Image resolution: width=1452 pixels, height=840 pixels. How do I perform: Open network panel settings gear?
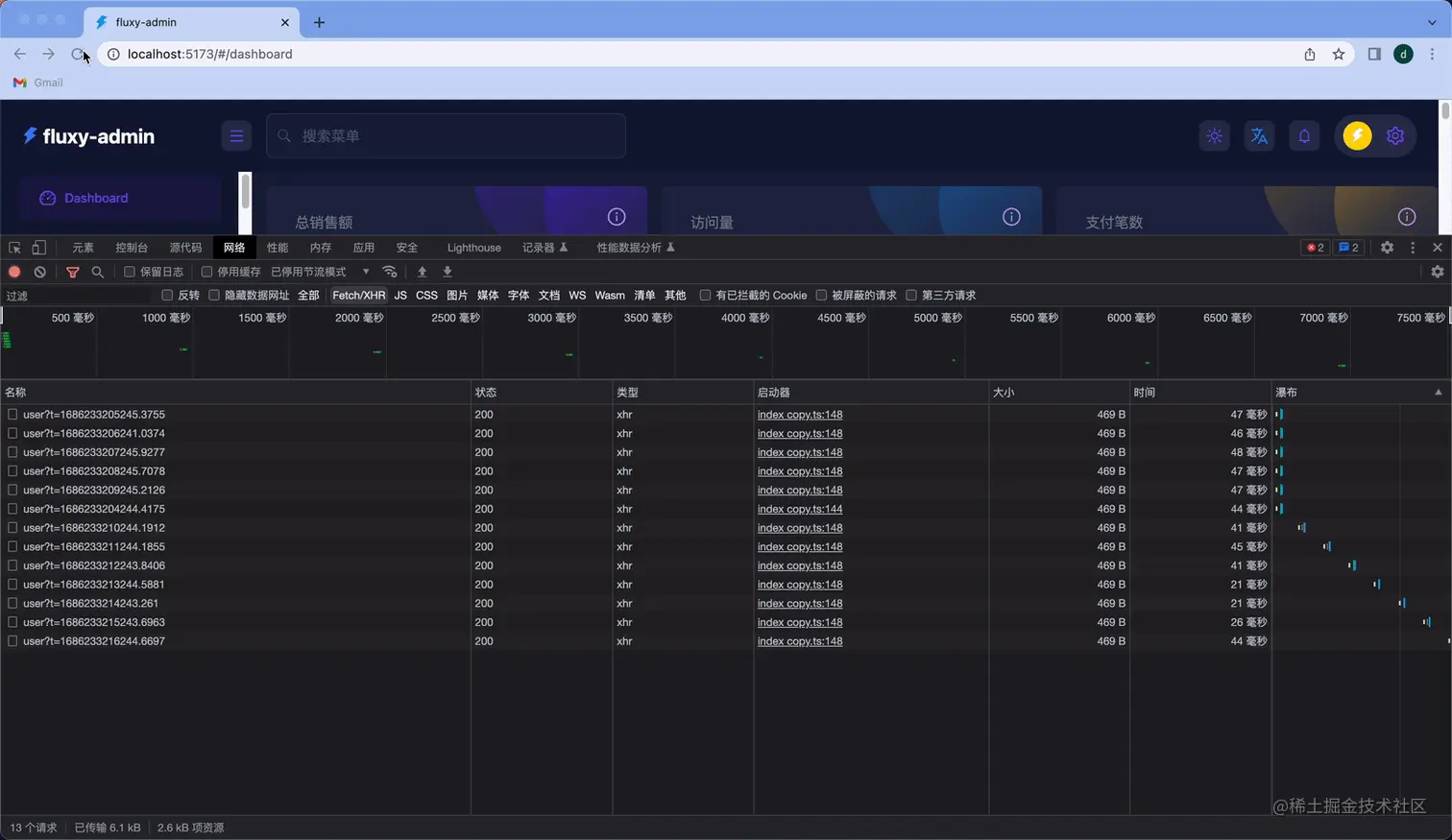[1438, 272]
